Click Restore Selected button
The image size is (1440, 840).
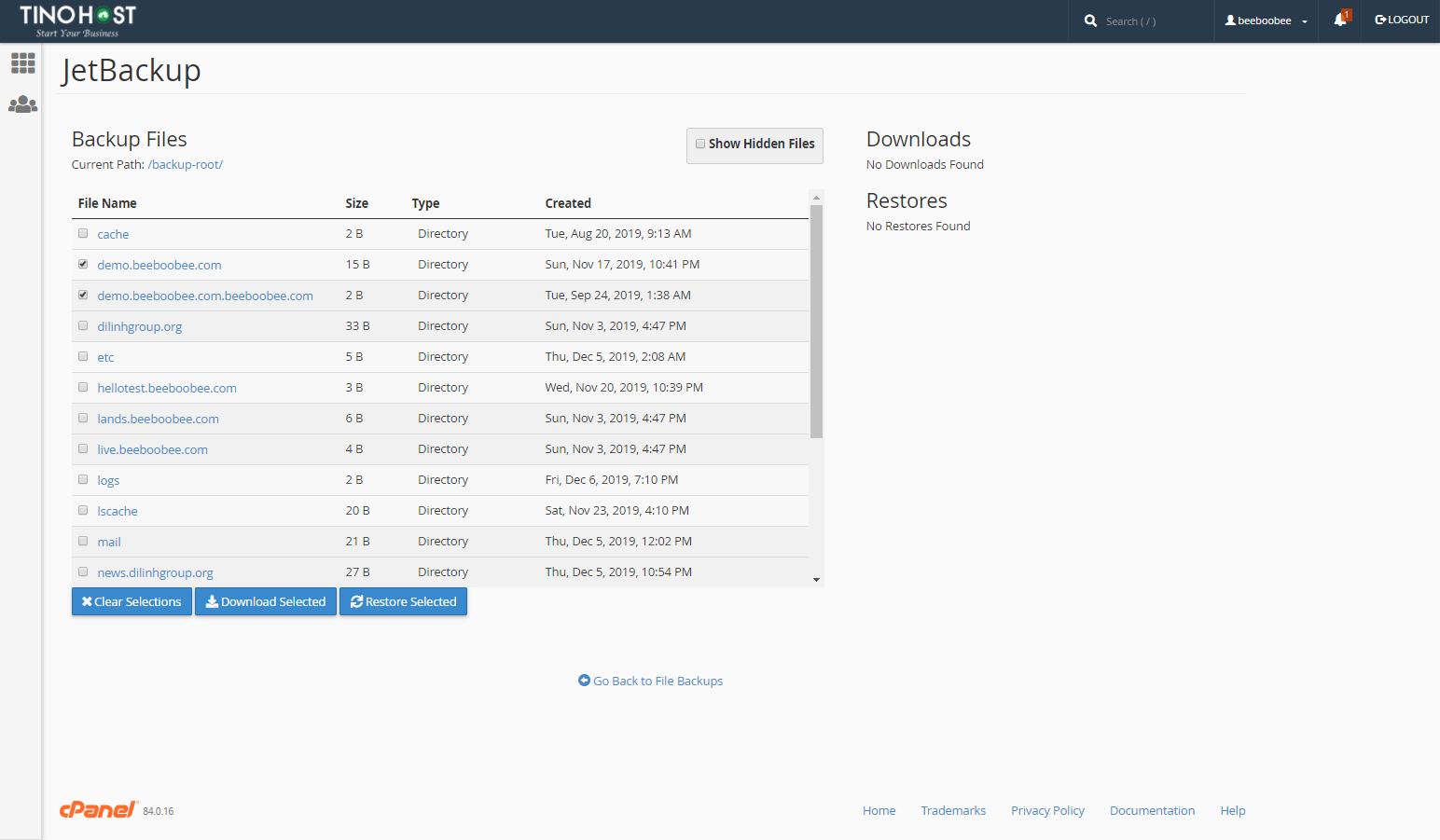403,601
